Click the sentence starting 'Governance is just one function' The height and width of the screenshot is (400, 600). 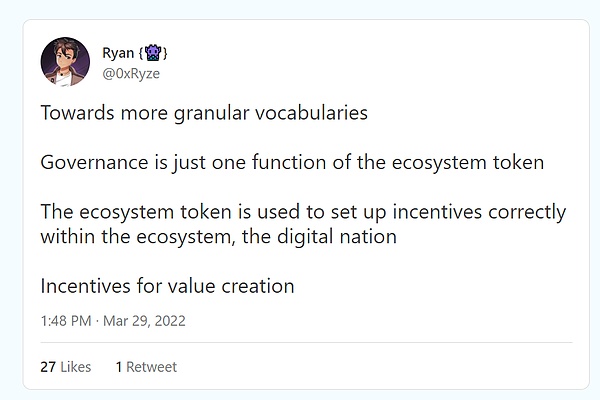(x=292, y=163)
